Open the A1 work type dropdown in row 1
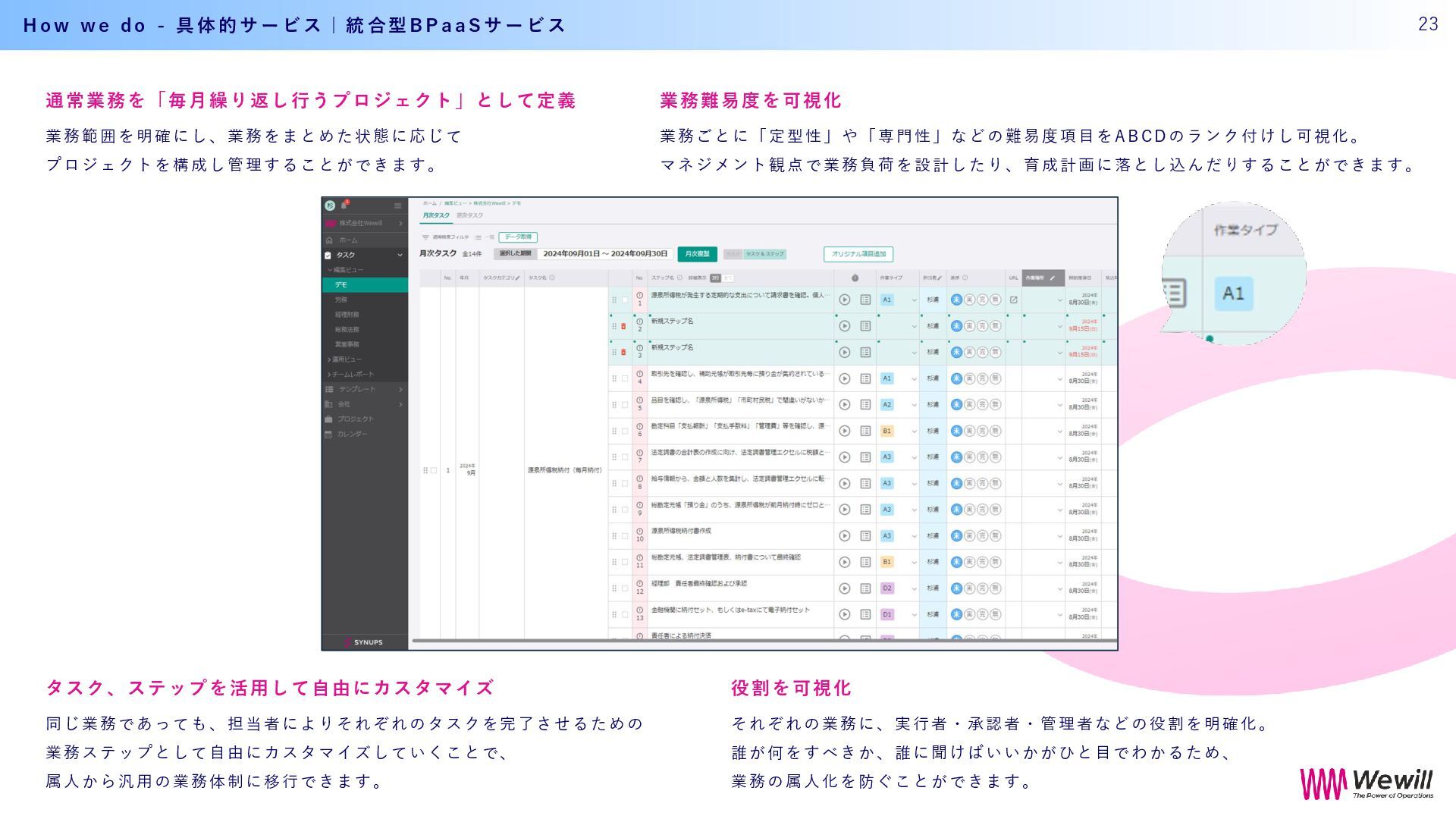1456x819 pixels. point(914,300)
